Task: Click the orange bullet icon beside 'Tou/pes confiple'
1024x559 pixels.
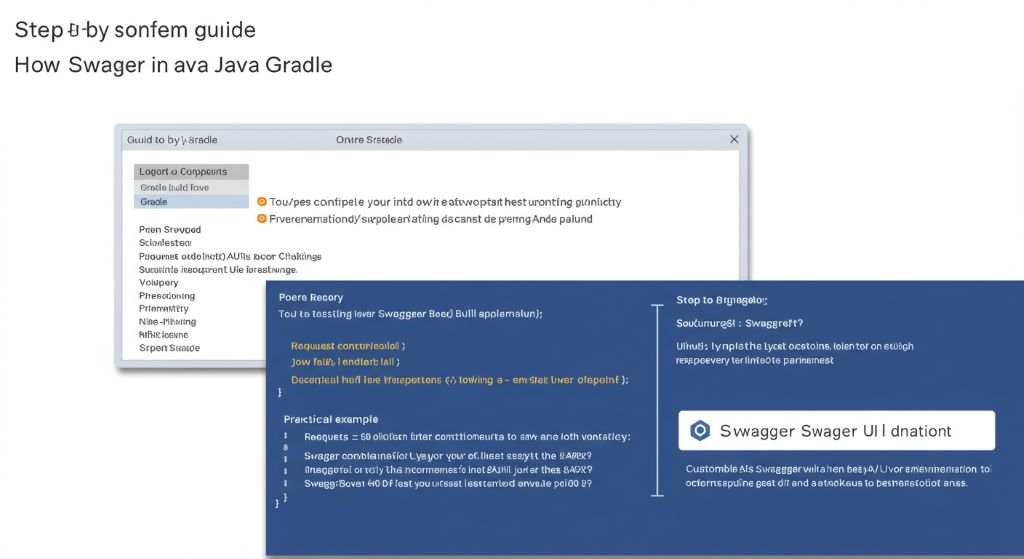Action: tap(262, 202)
